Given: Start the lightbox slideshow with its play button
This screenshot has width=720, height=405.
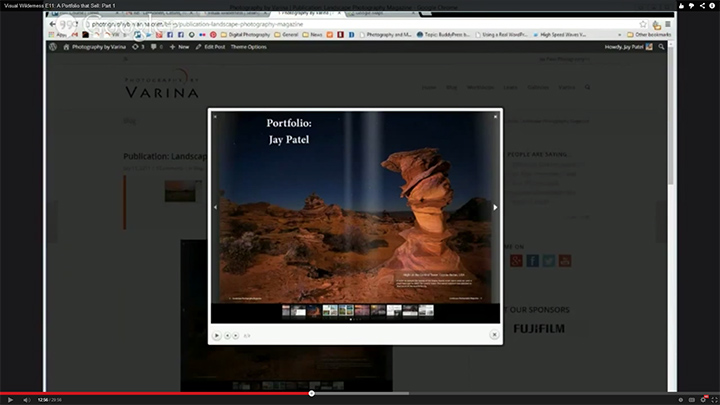Looking at the screenshot, I should pos(217,336).
